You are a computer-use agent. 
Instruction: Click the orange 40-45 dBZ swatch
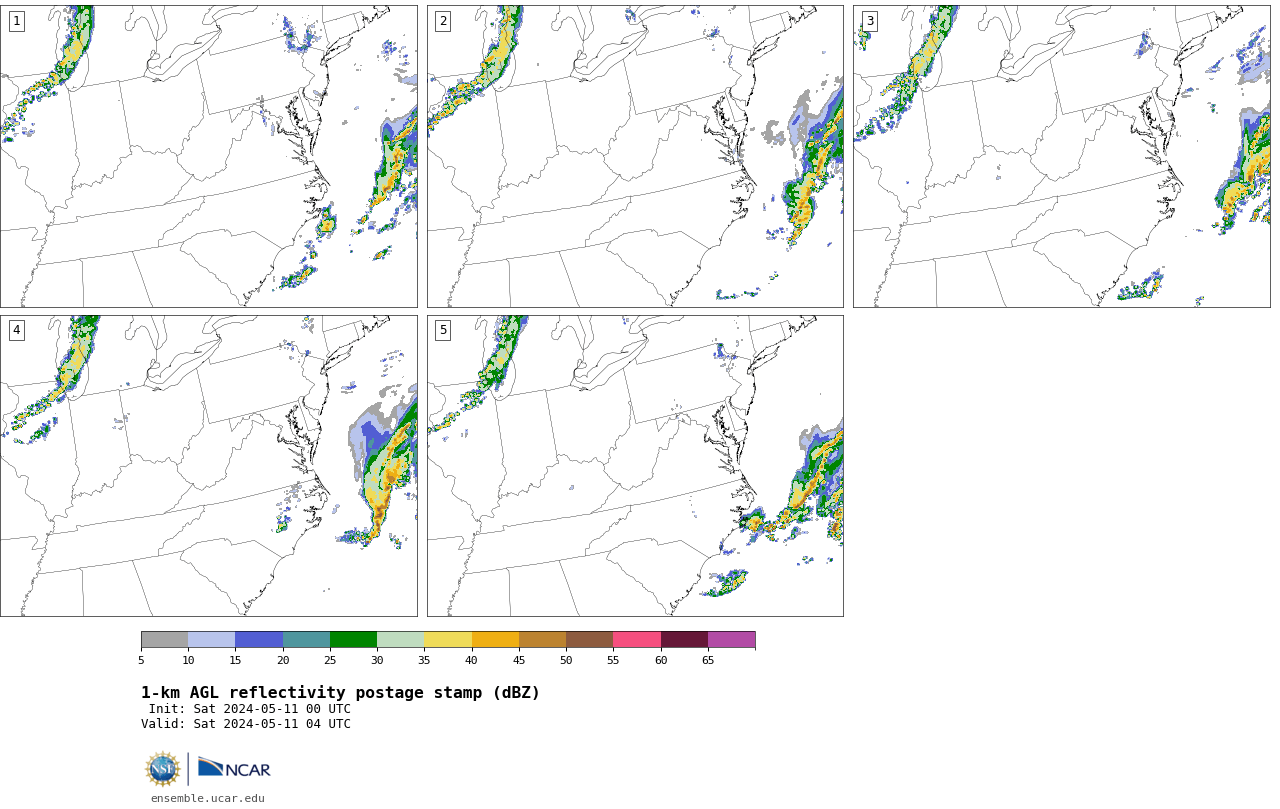click(x=495, y=640)
